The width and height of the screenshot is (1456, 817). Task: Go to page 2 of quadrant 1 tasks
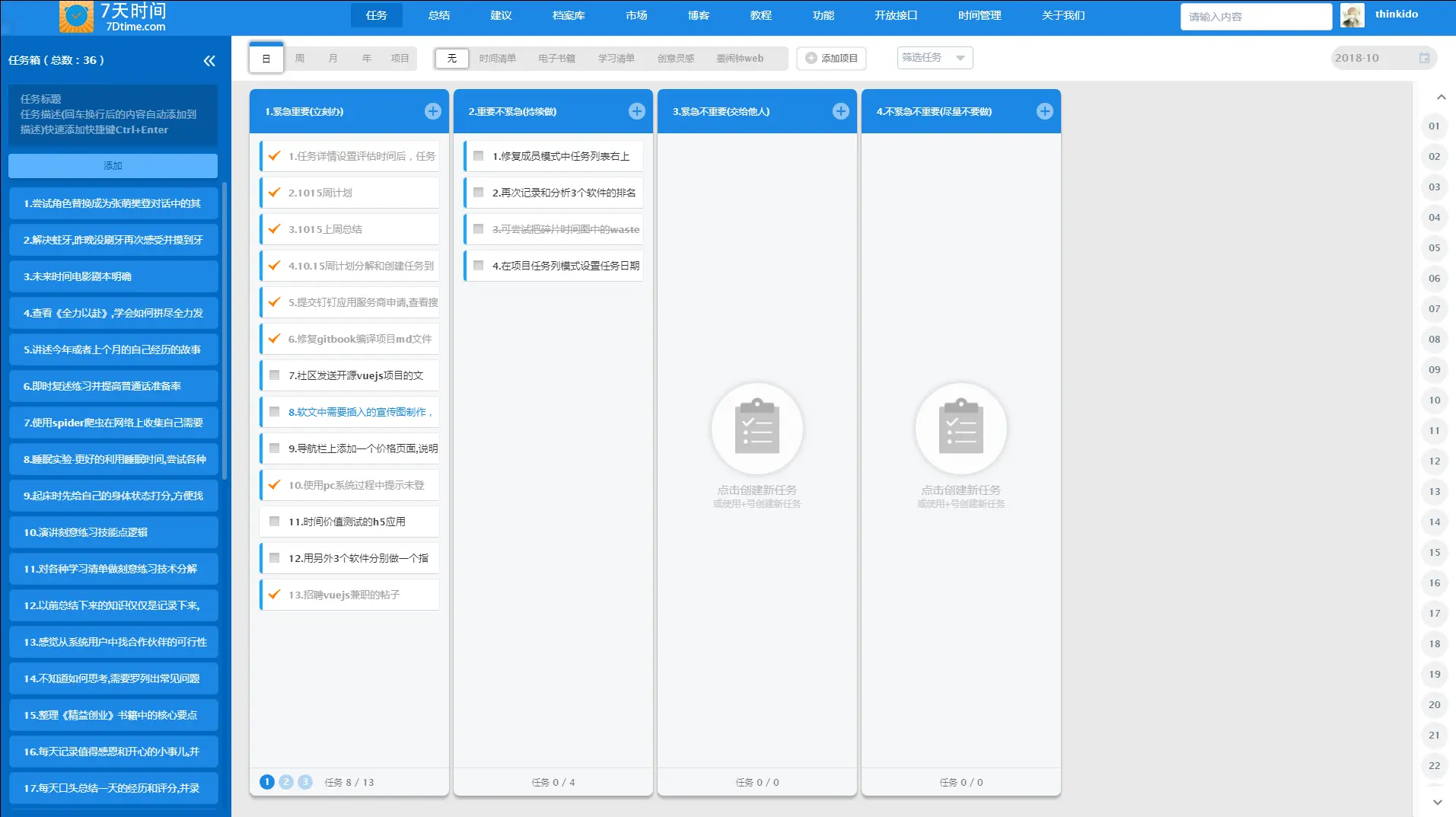286,782
